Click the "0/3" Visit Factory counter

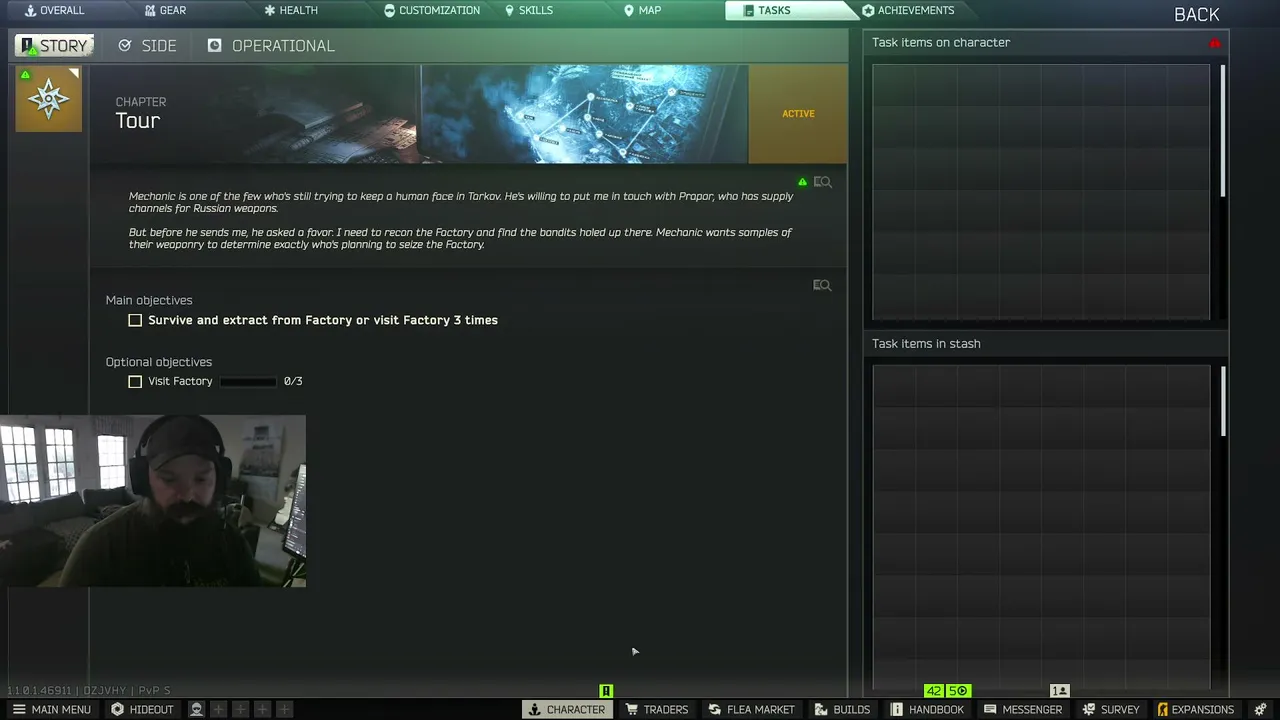(x=293, y=381)
